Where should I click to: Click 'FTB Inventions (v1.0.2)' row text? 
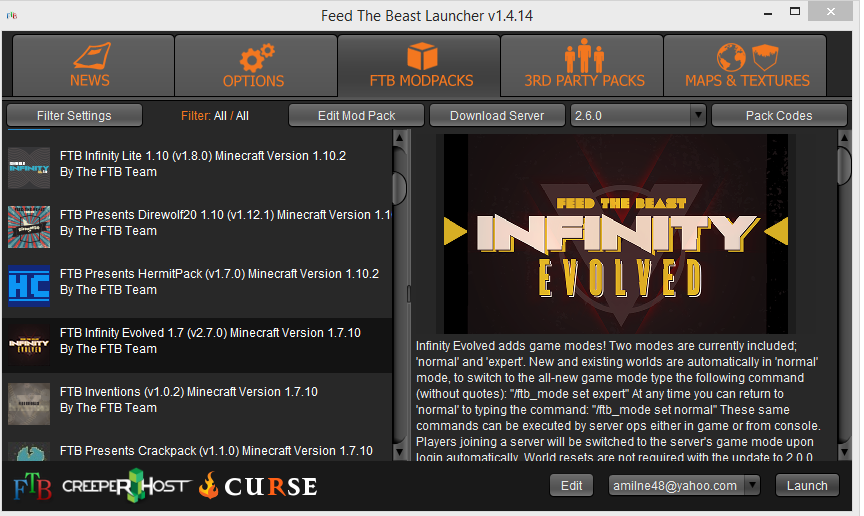(x=188, y=392)
